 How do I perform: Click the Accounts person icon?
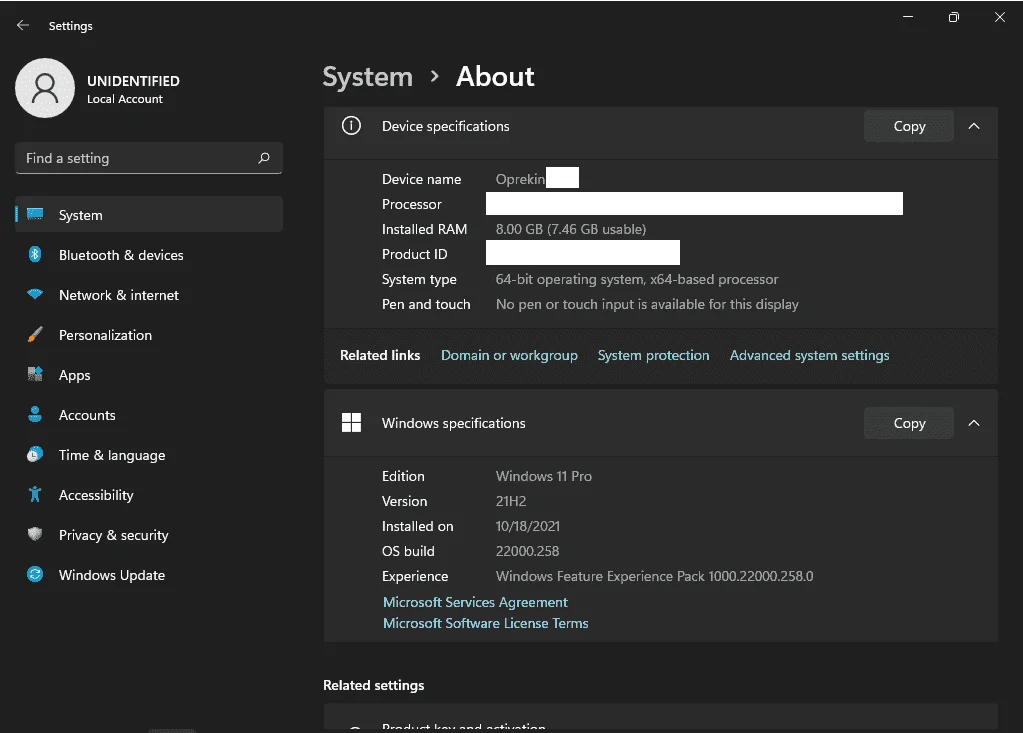click(x=35, y=414)
